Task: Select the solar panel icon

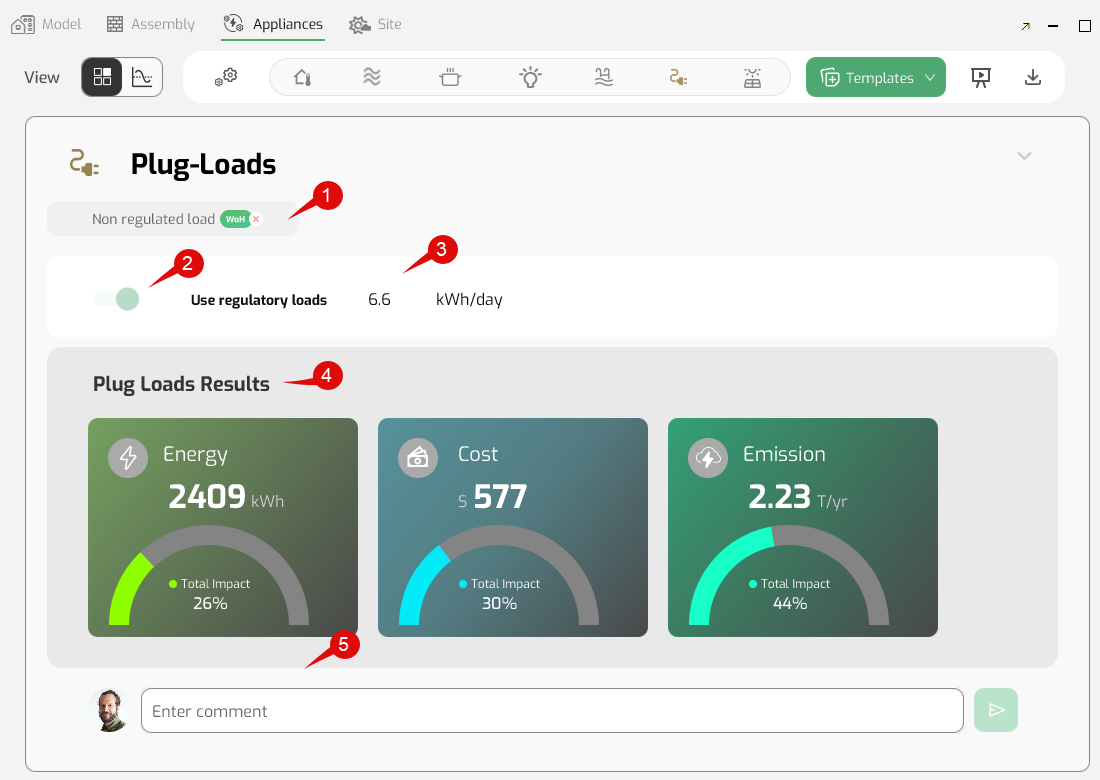Action: (752, 77)
